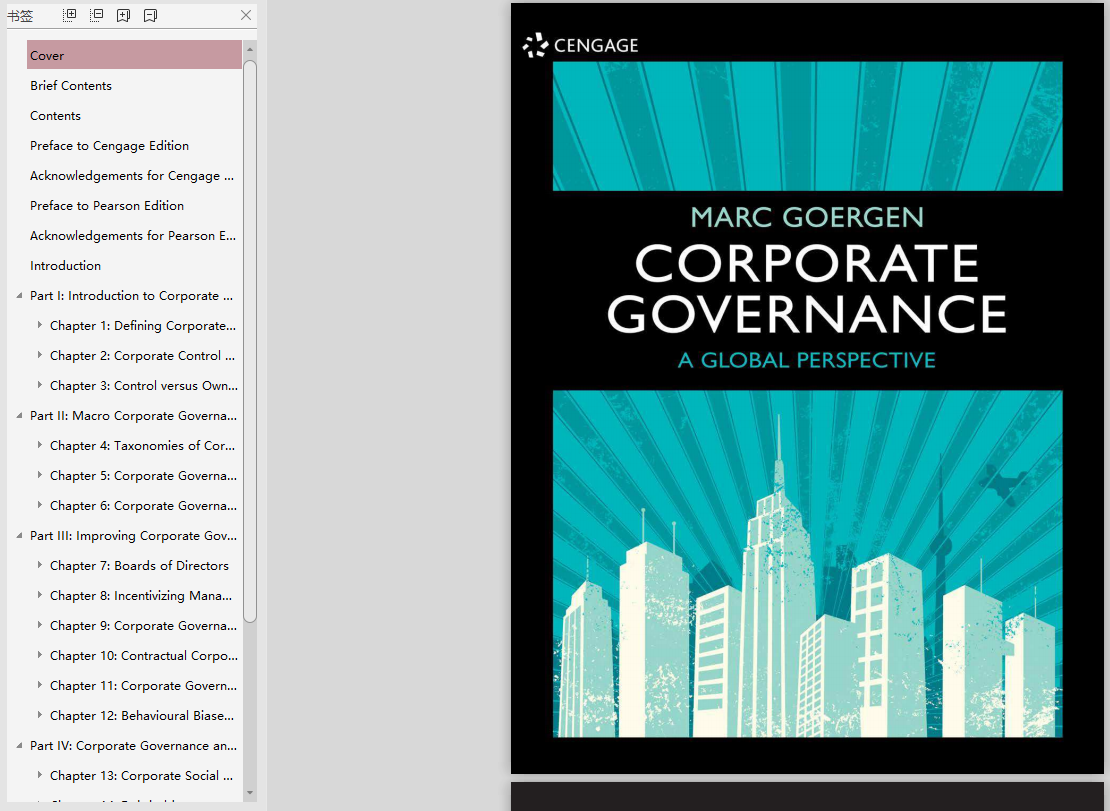1110x811 pixels.
Task: Expand Chapter 7: Boards of Directors
Action: (x=40, y=565)
